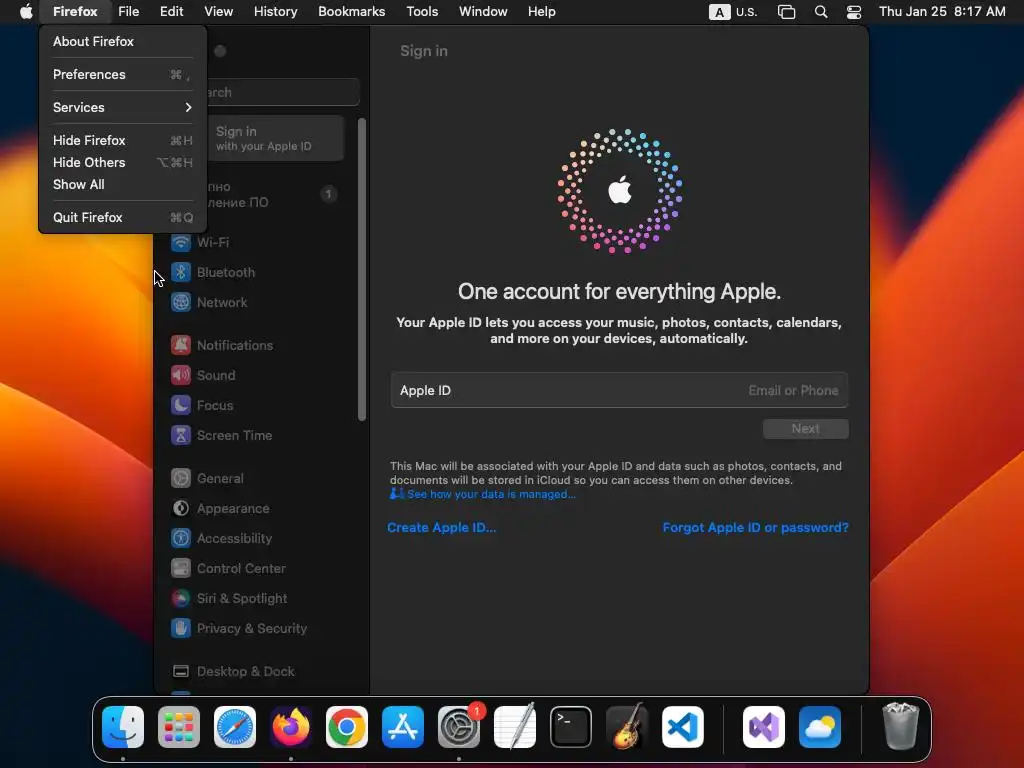Click the Siri & Spotlight icon in sidebar
Viewport: 1024px width, 768px height.
tap(181, 599)
